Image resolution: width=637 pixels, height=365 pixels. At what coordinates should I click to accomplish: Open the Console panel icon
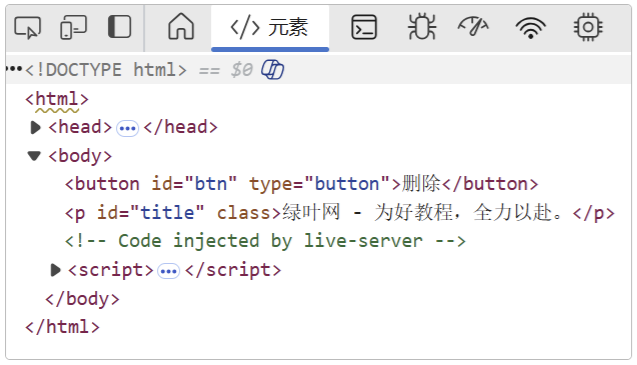(364, 27)
